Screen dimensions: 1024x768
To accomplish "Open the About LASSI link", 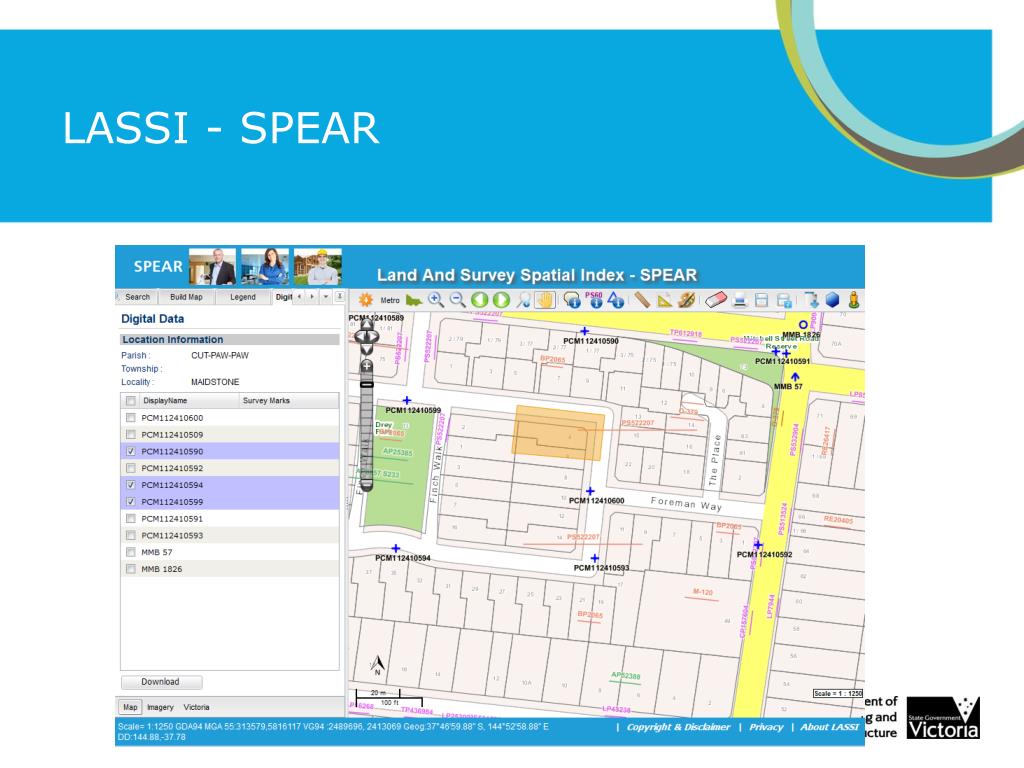I will click(829, 727).
